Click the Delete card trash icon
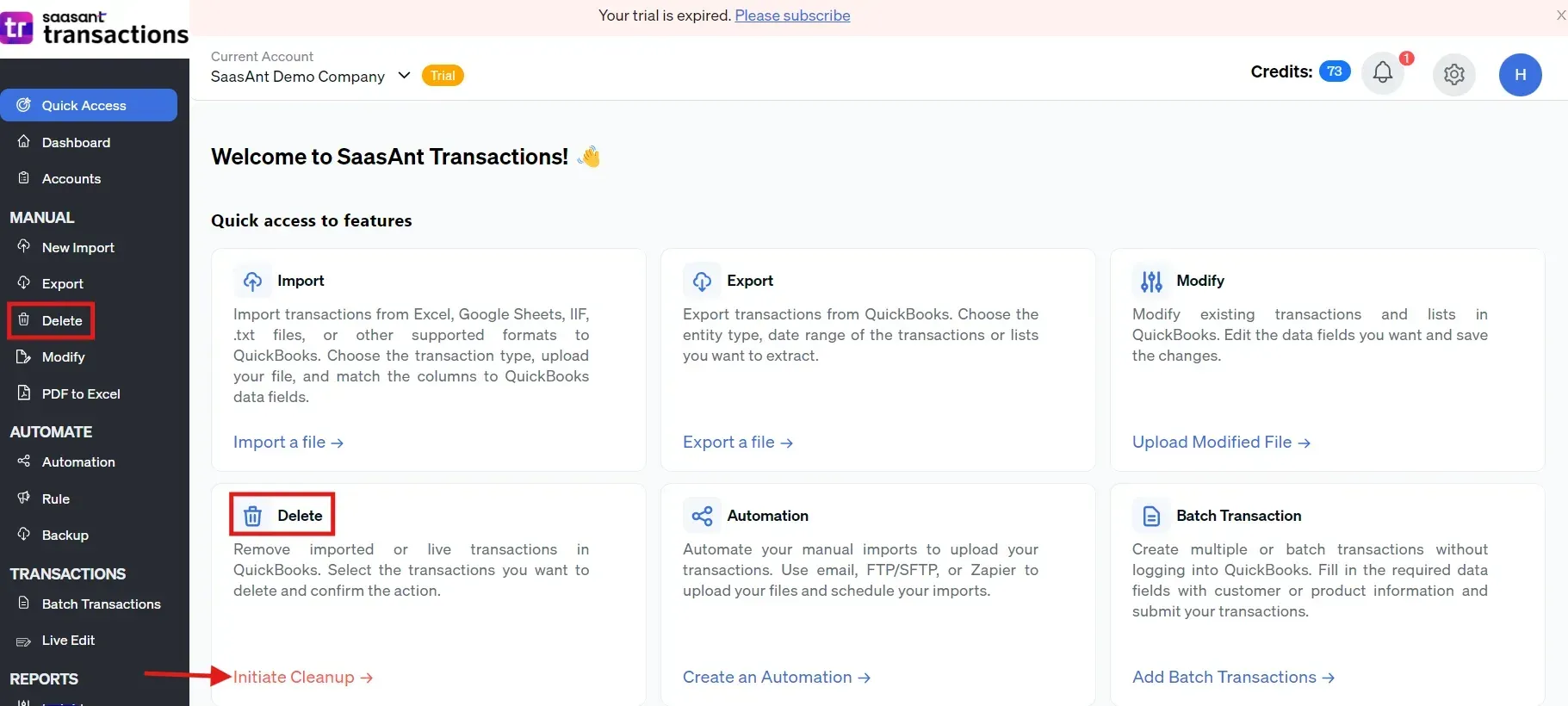1568x706 pixels. [x=252, y=516]
